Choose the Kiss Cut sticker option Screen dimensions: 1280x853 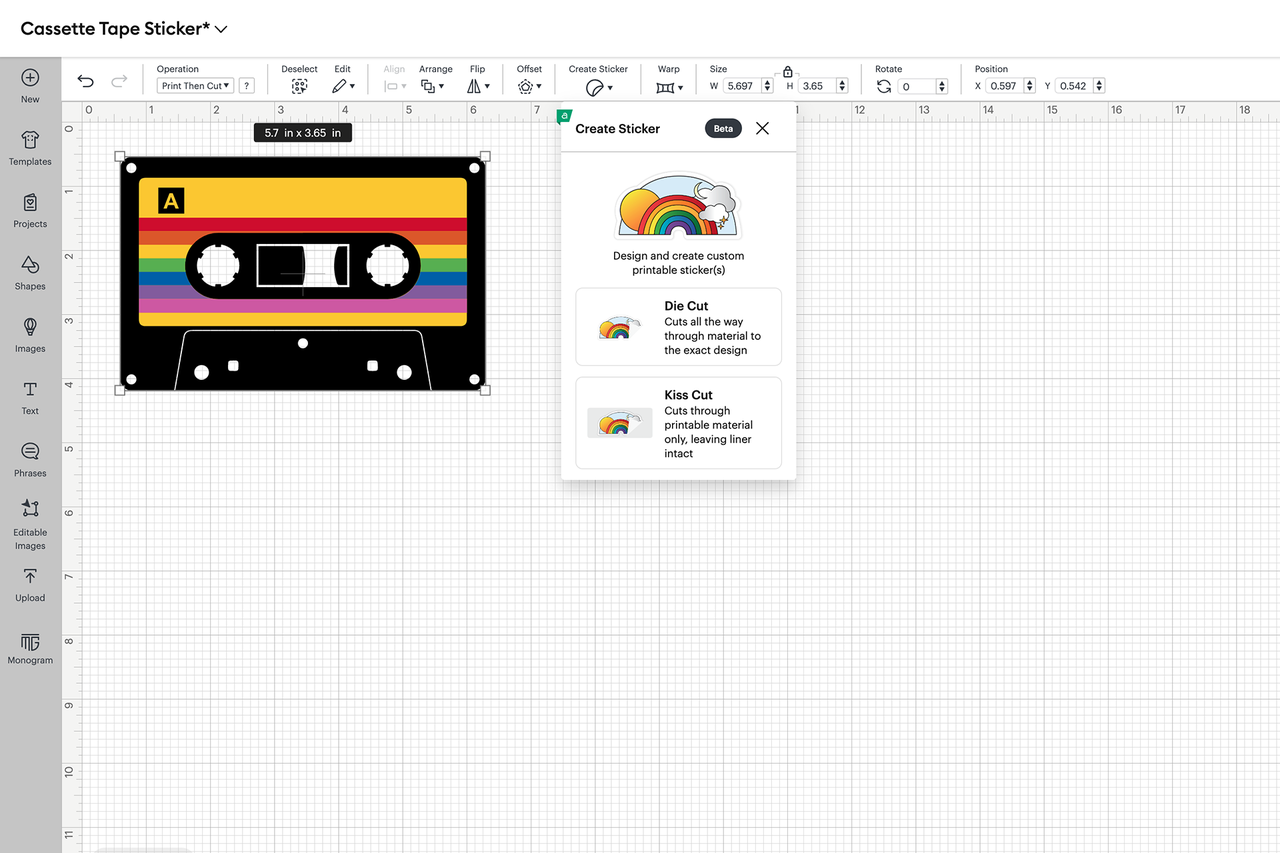pos(678,423)
